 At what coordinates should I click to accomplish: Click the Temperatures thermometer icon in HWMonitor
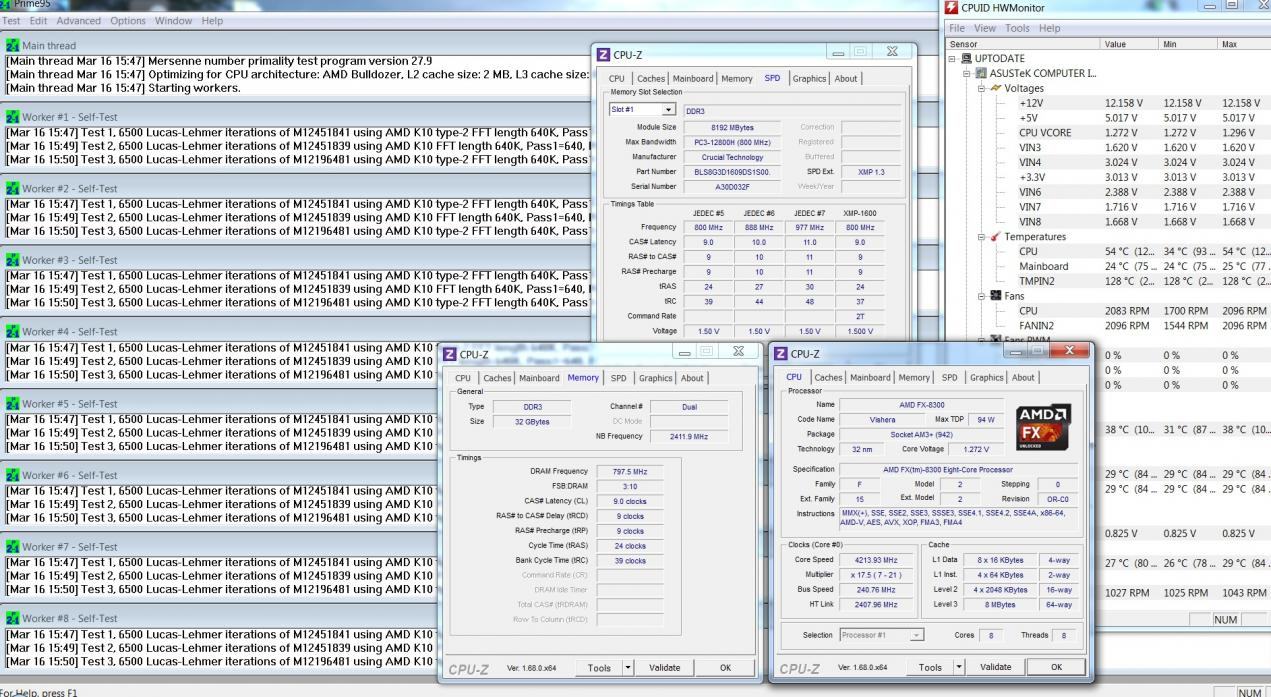pos(996,237)
